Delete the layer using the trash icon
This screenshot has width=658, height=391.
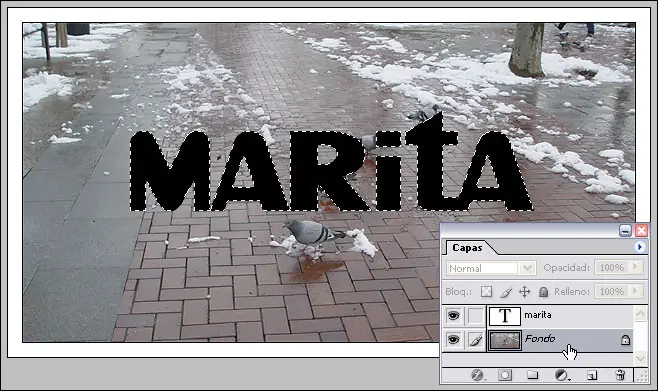[x=620, y=375]
